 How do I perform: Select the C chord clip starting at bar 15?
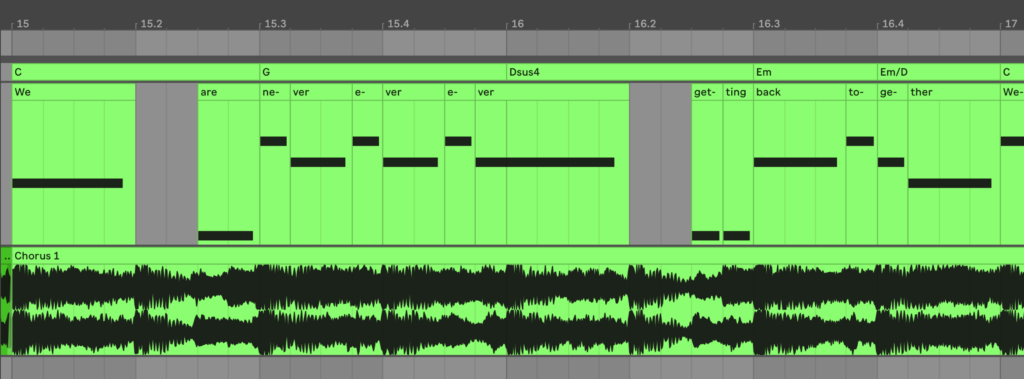(136, 72)
